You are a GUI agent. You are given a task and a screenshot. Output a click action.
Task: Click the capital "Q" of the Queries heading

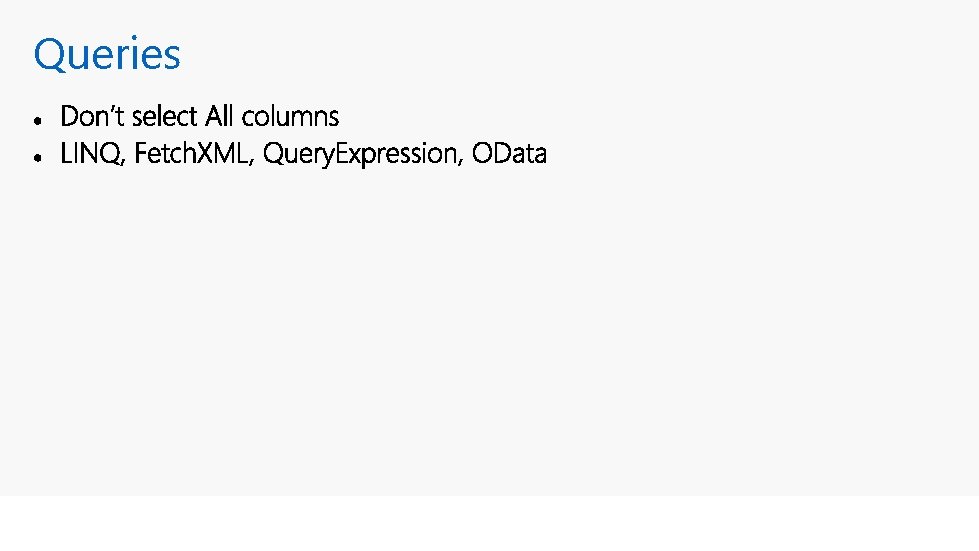[49, 56]
